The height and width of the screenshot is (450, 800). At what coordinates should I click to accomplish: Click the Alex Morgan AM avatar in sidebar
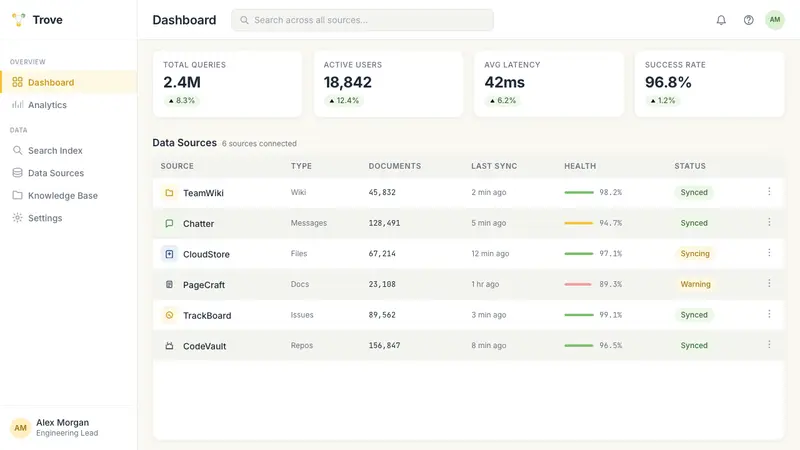(x=20, y=428)
